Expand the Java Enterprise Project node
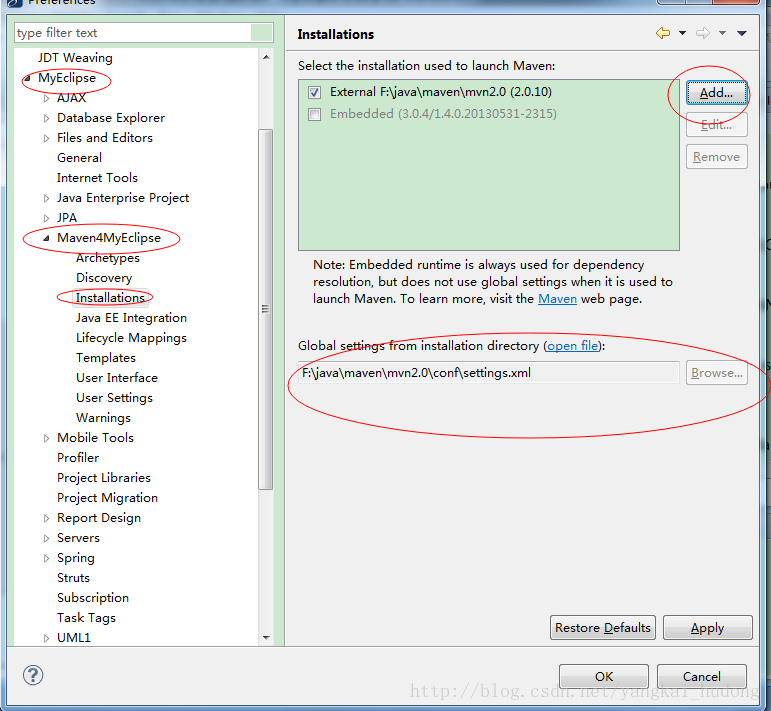Image resolution: width=771 pixels, height=711 pixels. [x=46, y=198]
